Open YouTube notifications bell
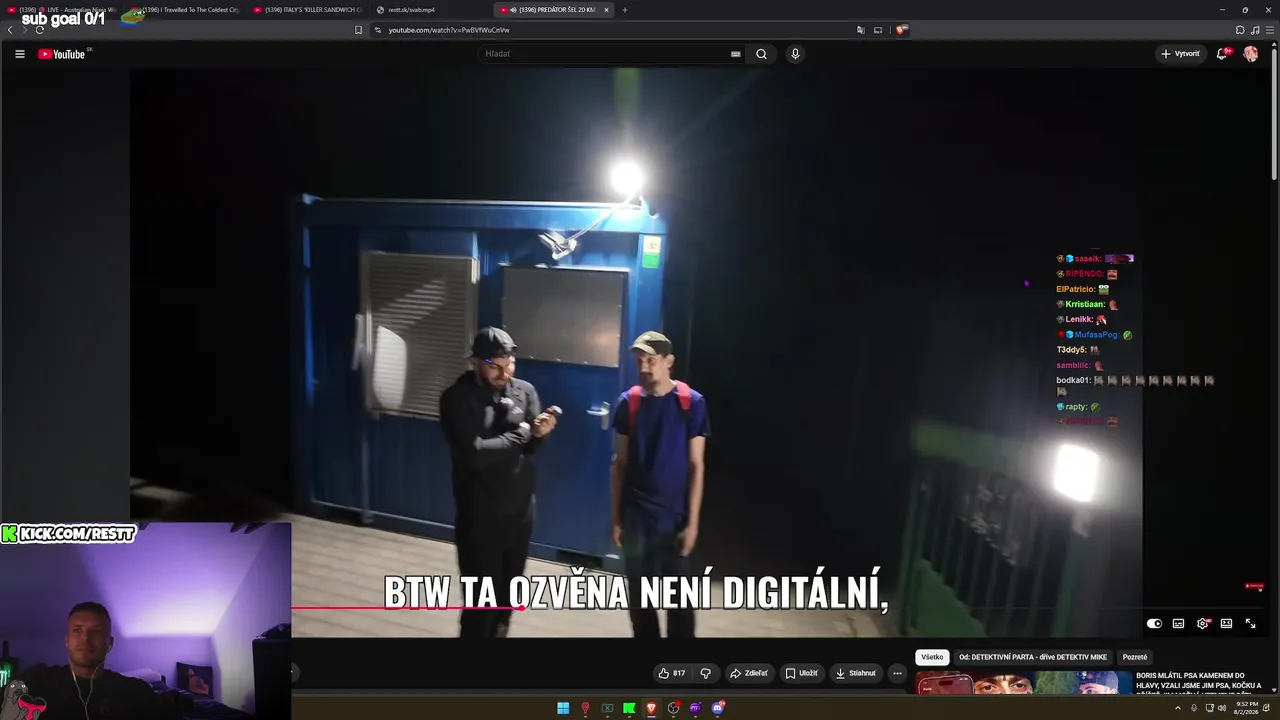Image resolution: width=1280 pixels, height=720 pixels. click(1222, 54)
